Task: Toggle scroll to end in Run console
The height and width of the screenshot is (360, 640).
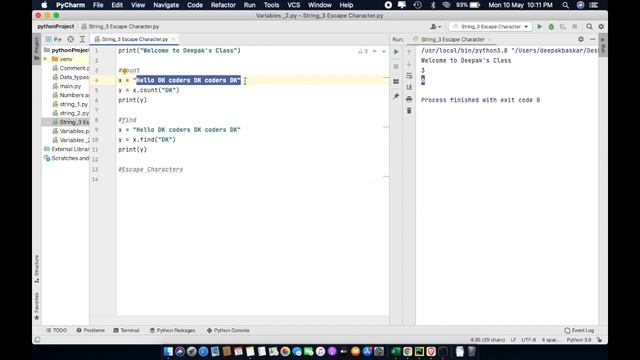Action: tap(409, 87)
